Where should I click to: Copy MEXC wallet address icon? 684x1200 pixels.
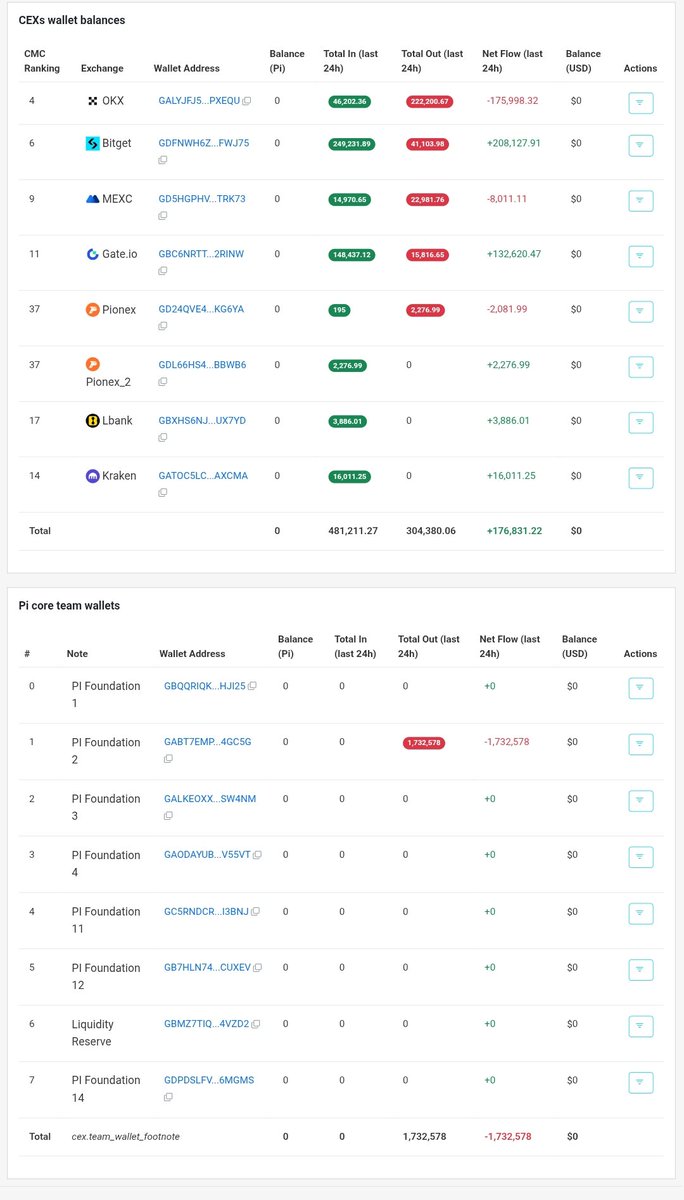pos(164,216)
